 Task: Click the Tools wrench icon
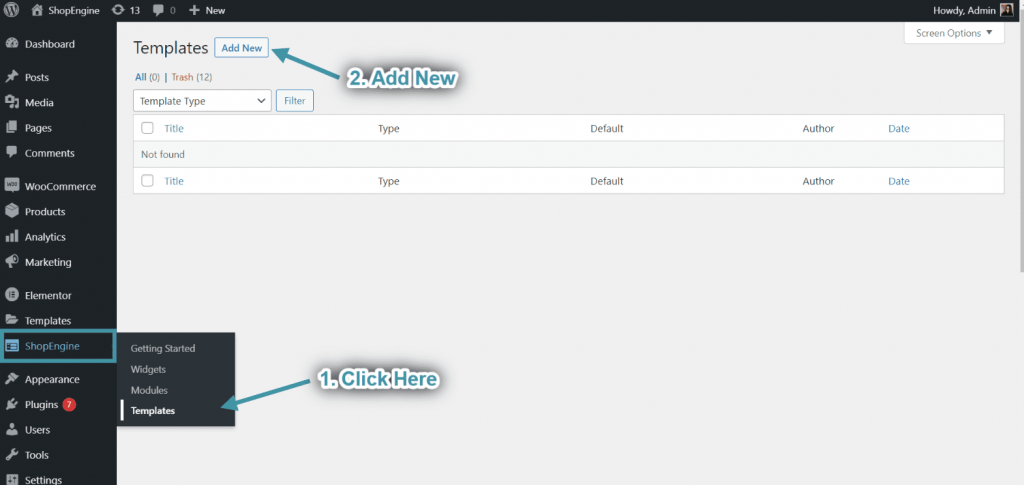(12, 455)
